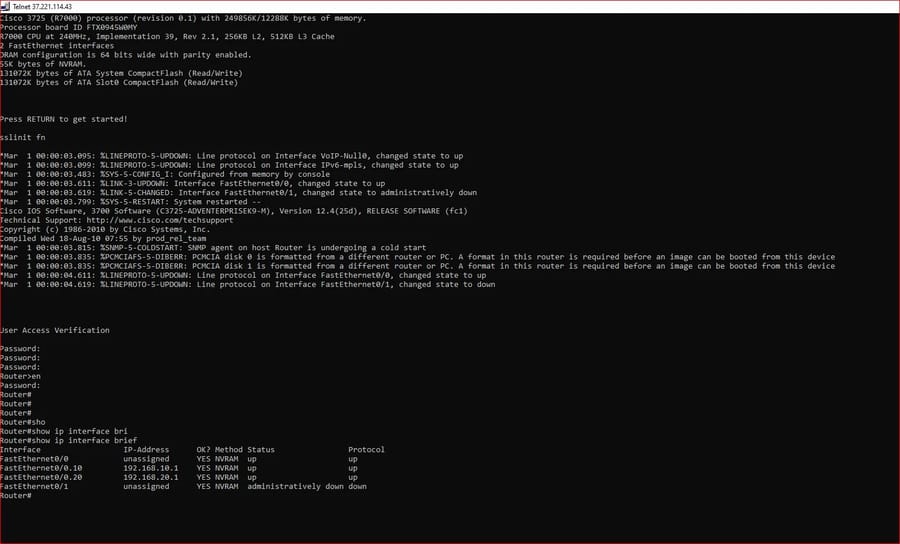This screenshot has height=544, width=900.
Task: Select the 'show ip interface brief' command line
Action: tap(68, 441)
